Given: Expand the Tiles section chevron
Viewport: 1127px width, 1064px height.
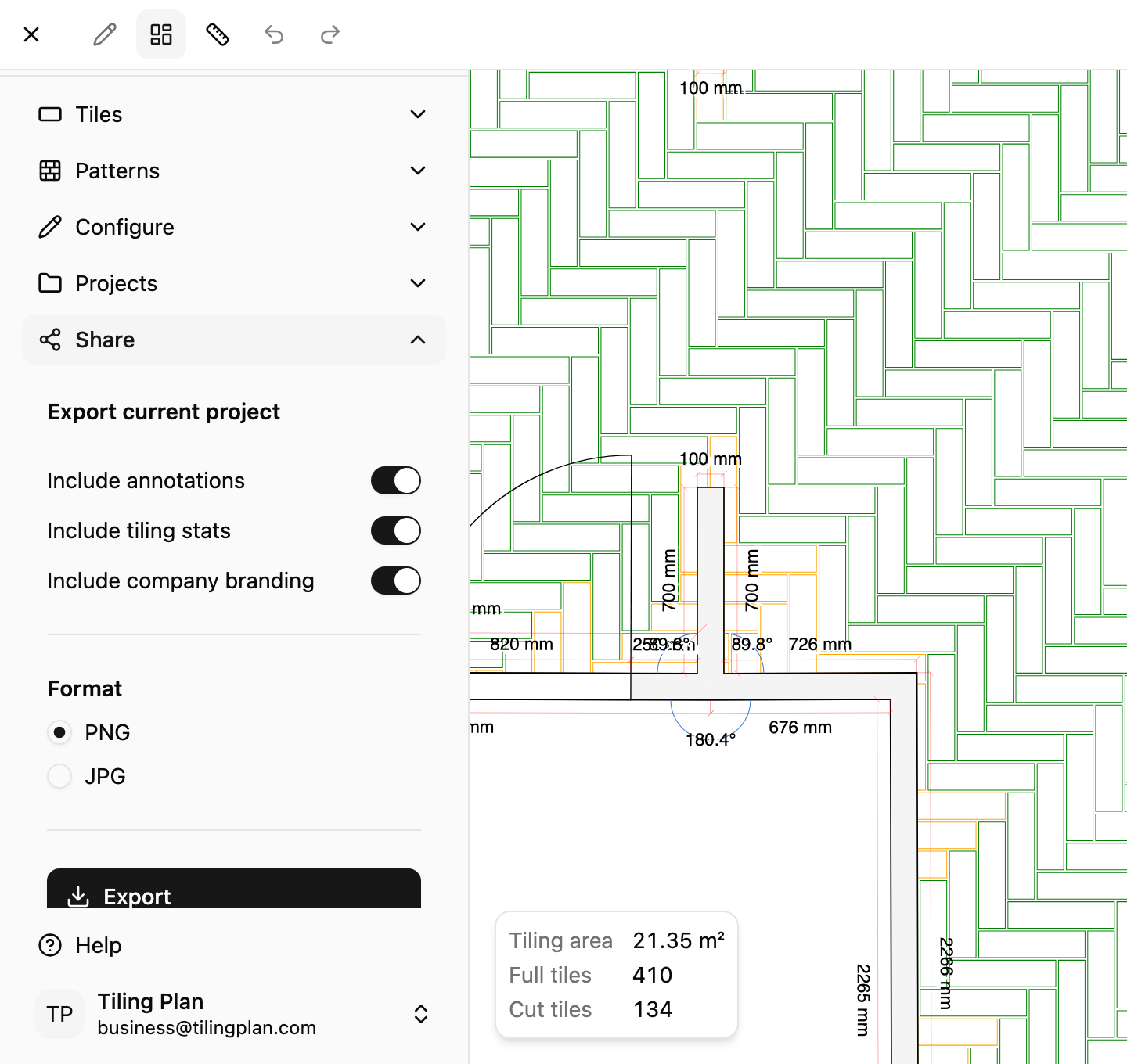Looking at the screenshot, I should tap(418, 114).
